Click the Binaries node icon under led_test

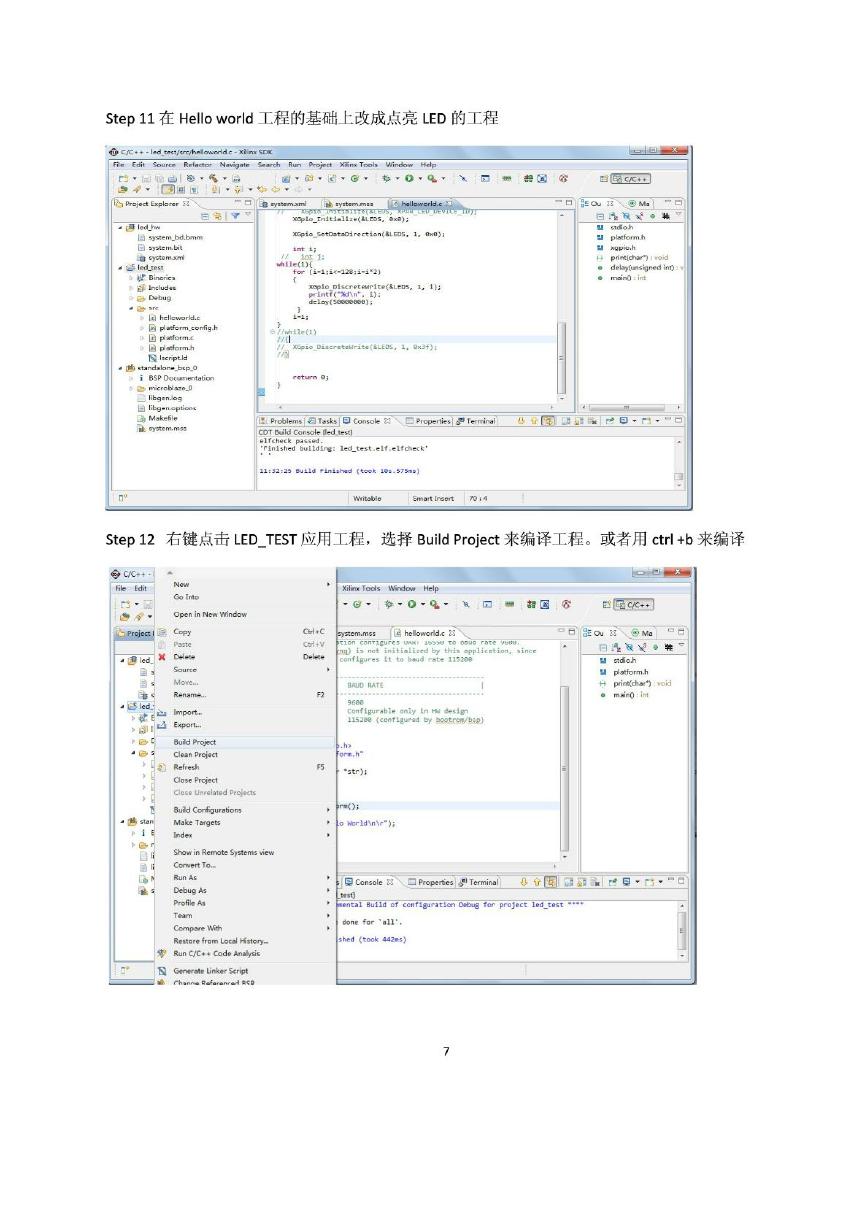pyautogui.click(x=141, y=278)
